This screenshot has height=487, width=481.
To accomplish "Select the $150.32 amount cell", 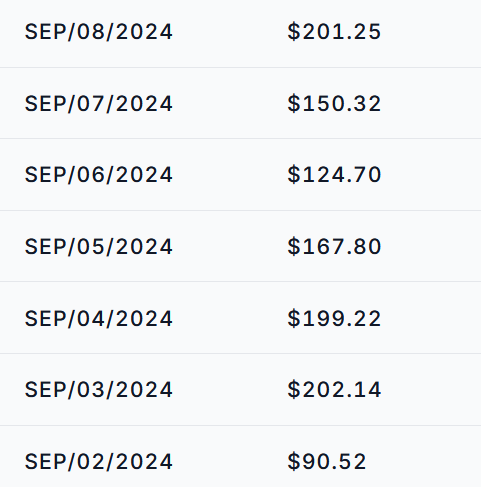I will 334,104.
